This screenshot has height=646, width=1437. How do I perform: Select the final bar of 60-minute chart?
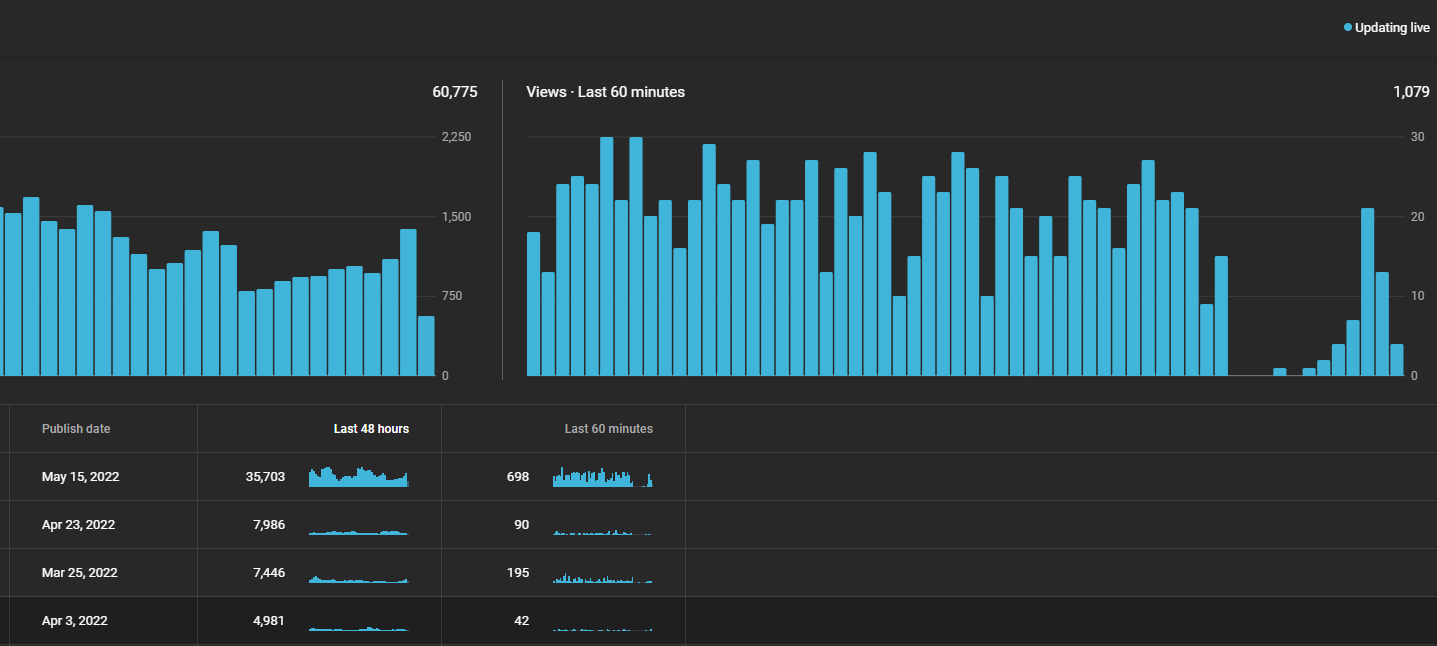[x=1397, y=360]
